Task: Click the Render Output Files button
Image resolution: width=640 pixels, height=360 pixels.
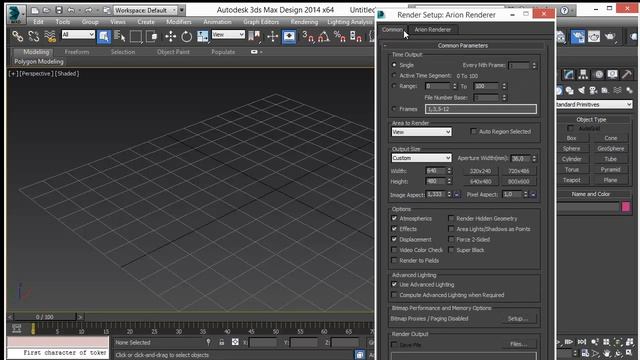Action: tap(518, 344)
